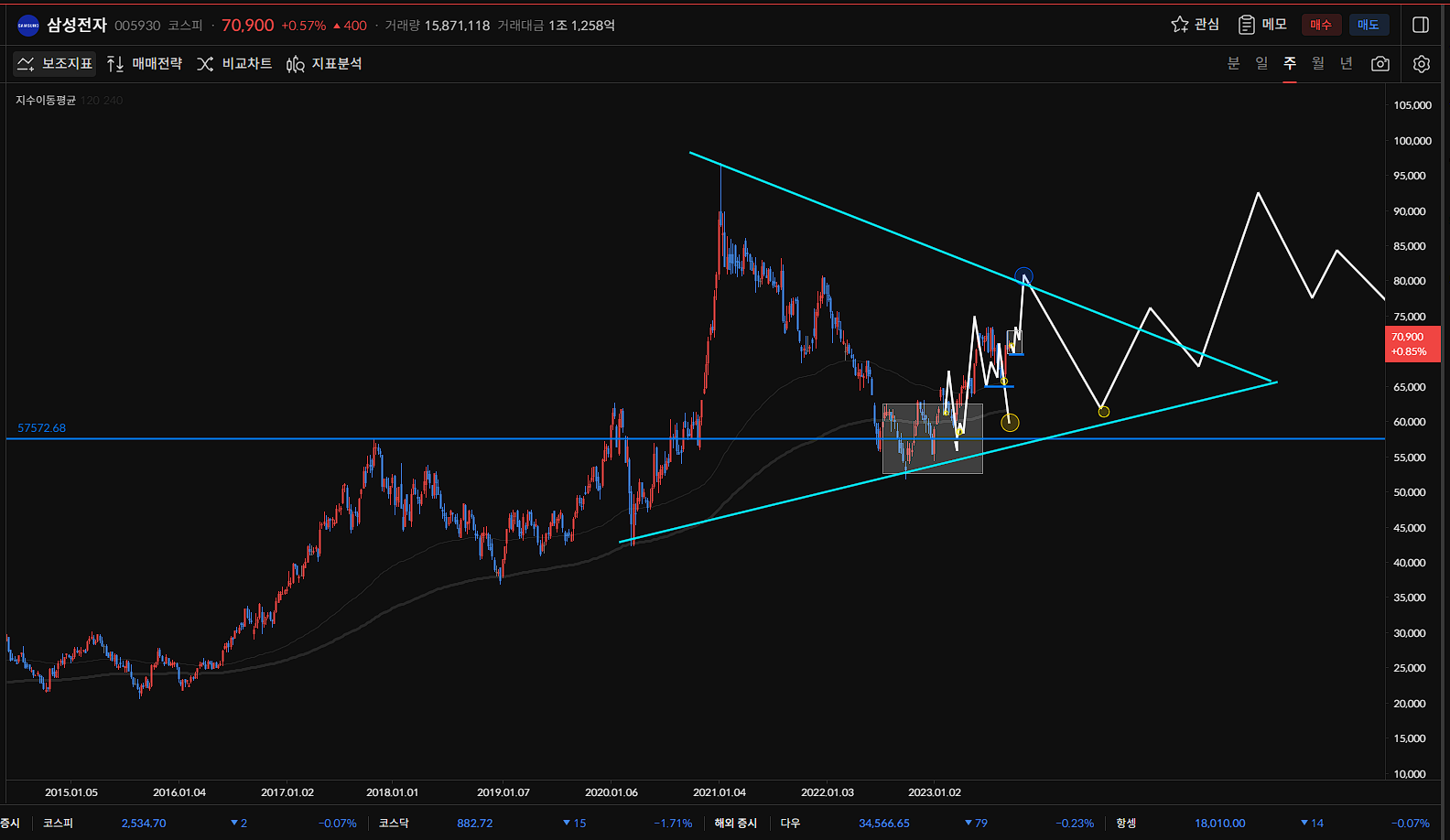Click the 코스피 index ticker label
The height and width of the screenshot is (840, 1450).
click(58, 824)
